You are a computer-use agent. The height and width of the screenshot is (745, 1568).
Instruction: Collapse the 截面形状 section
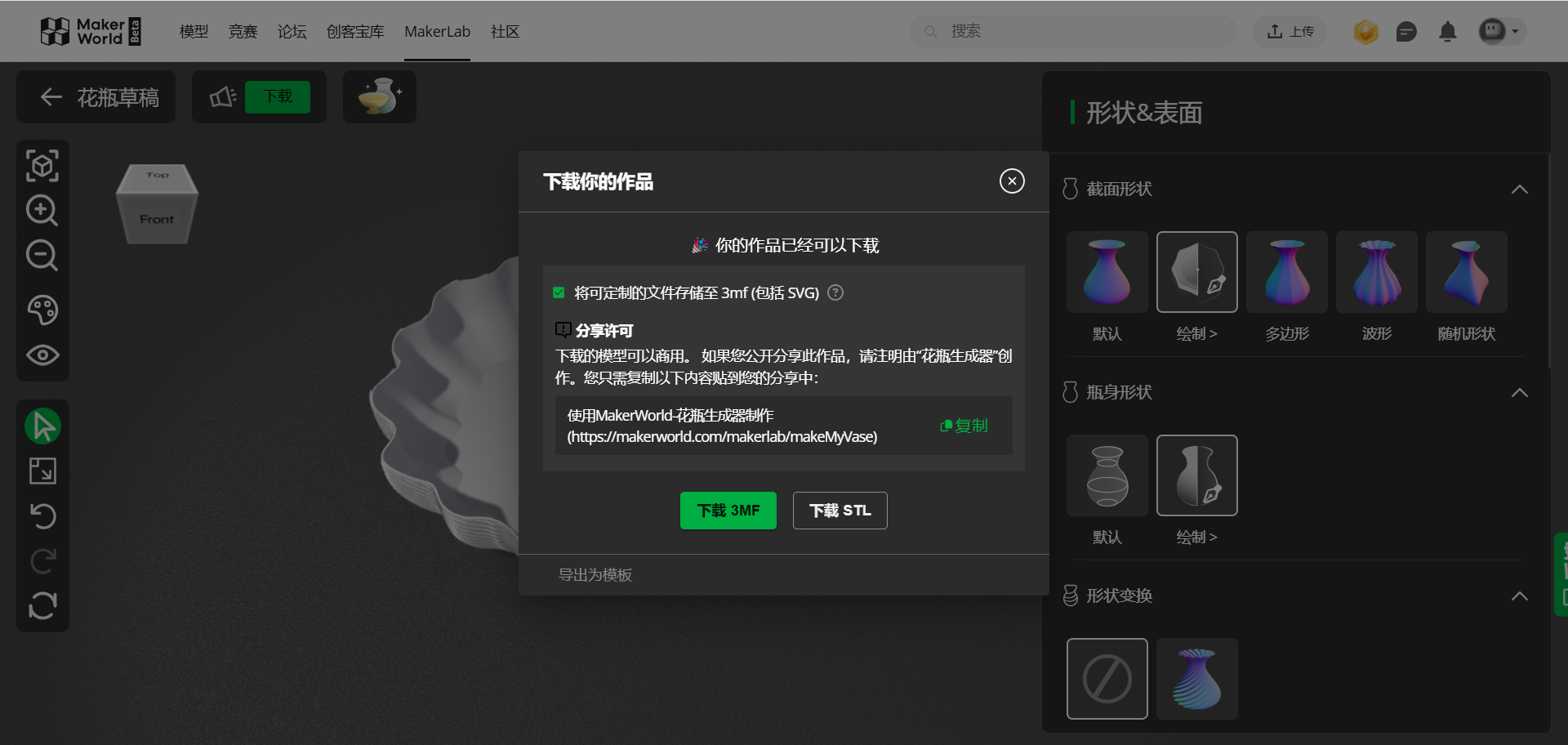pyautogui.click(x=1520, y=190)
